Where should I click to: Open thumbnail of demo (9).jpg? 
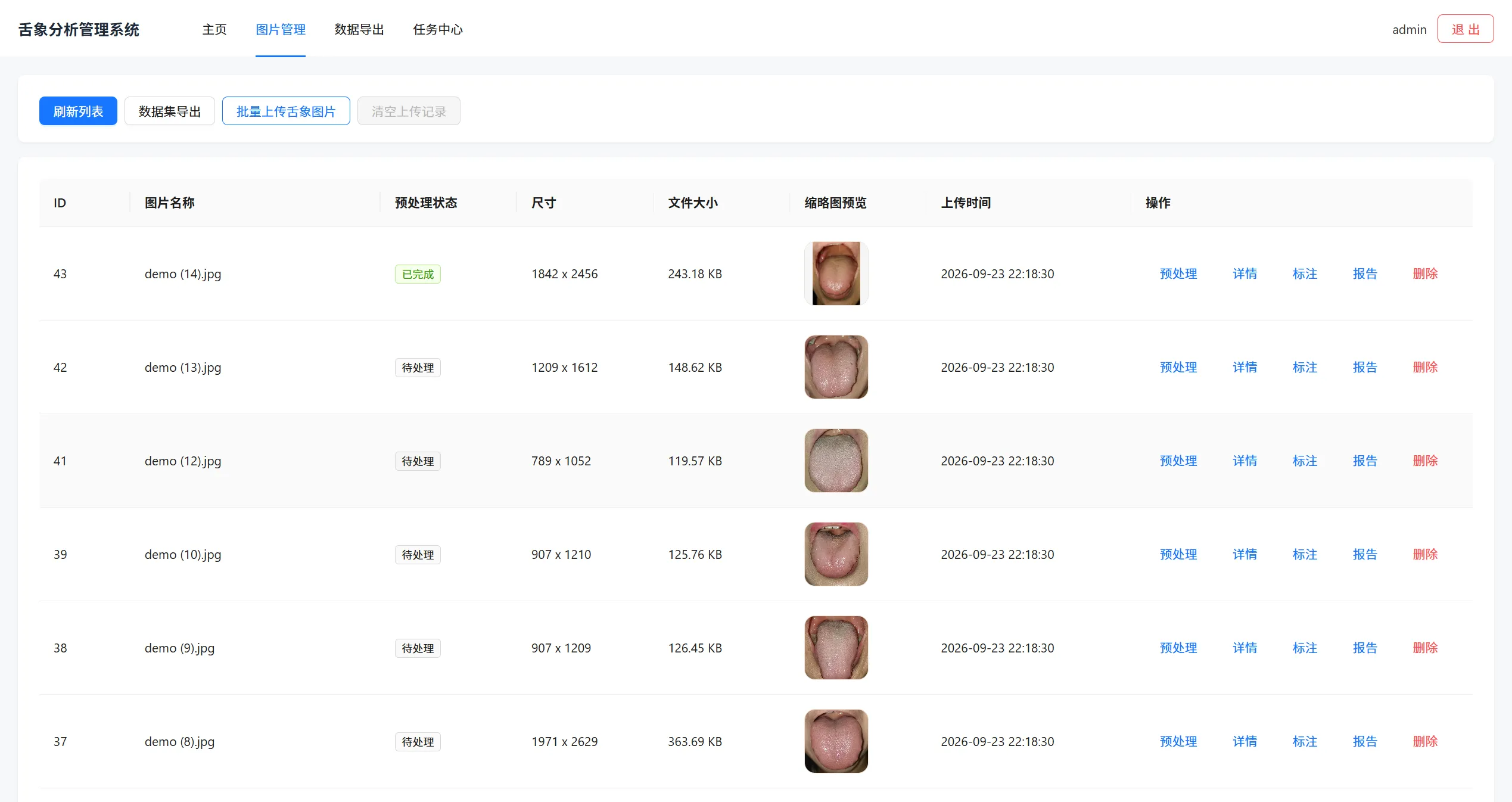pos(836,648)
